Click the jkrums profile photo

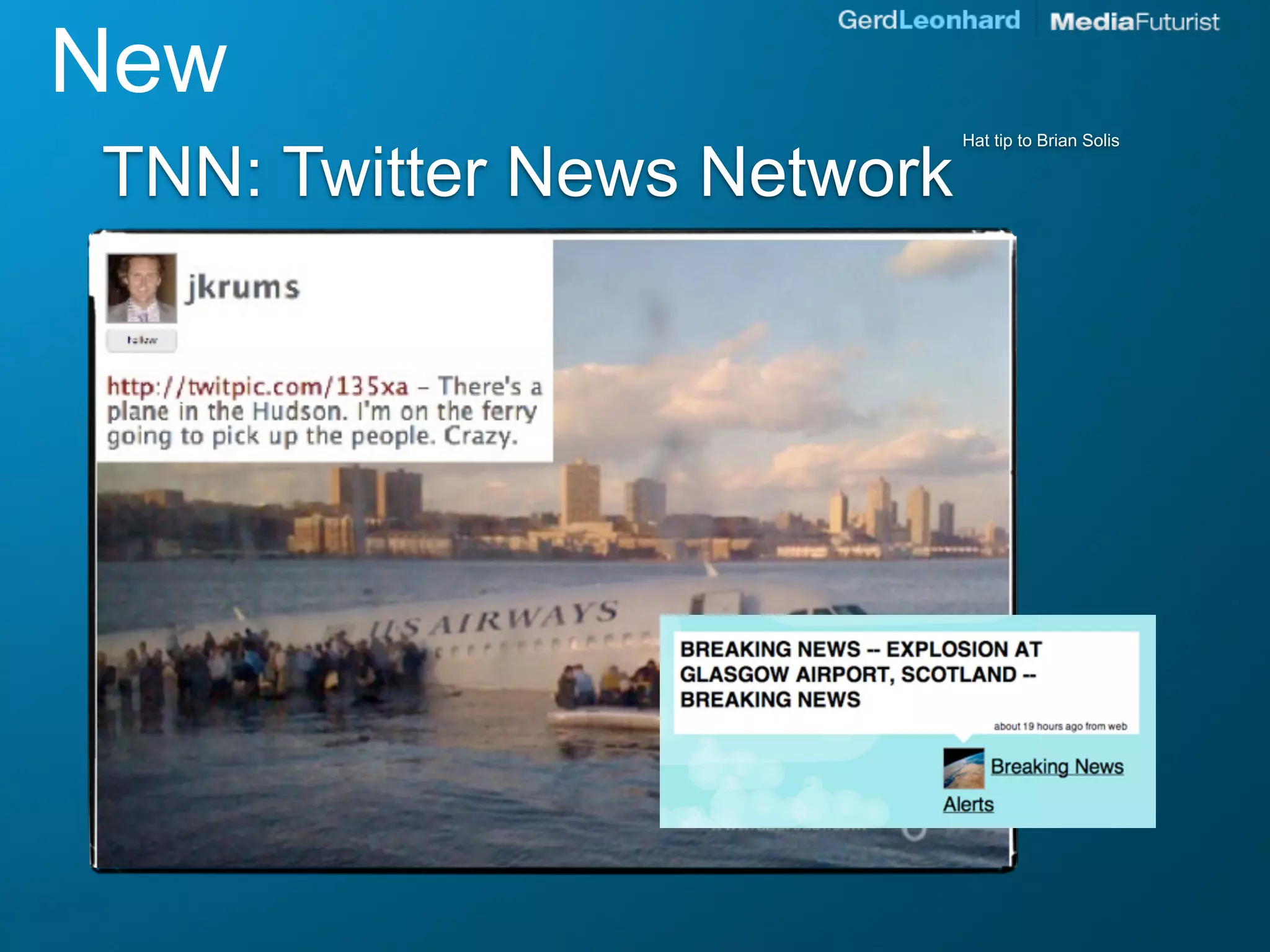[141, 288]
